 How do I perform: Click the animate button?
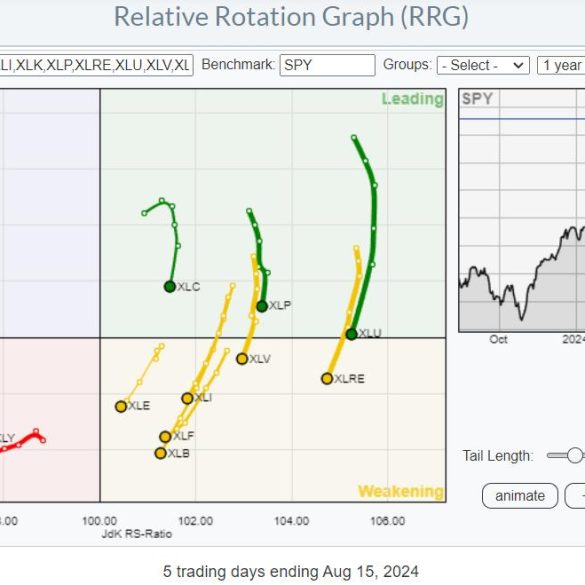tap(520, 496)
